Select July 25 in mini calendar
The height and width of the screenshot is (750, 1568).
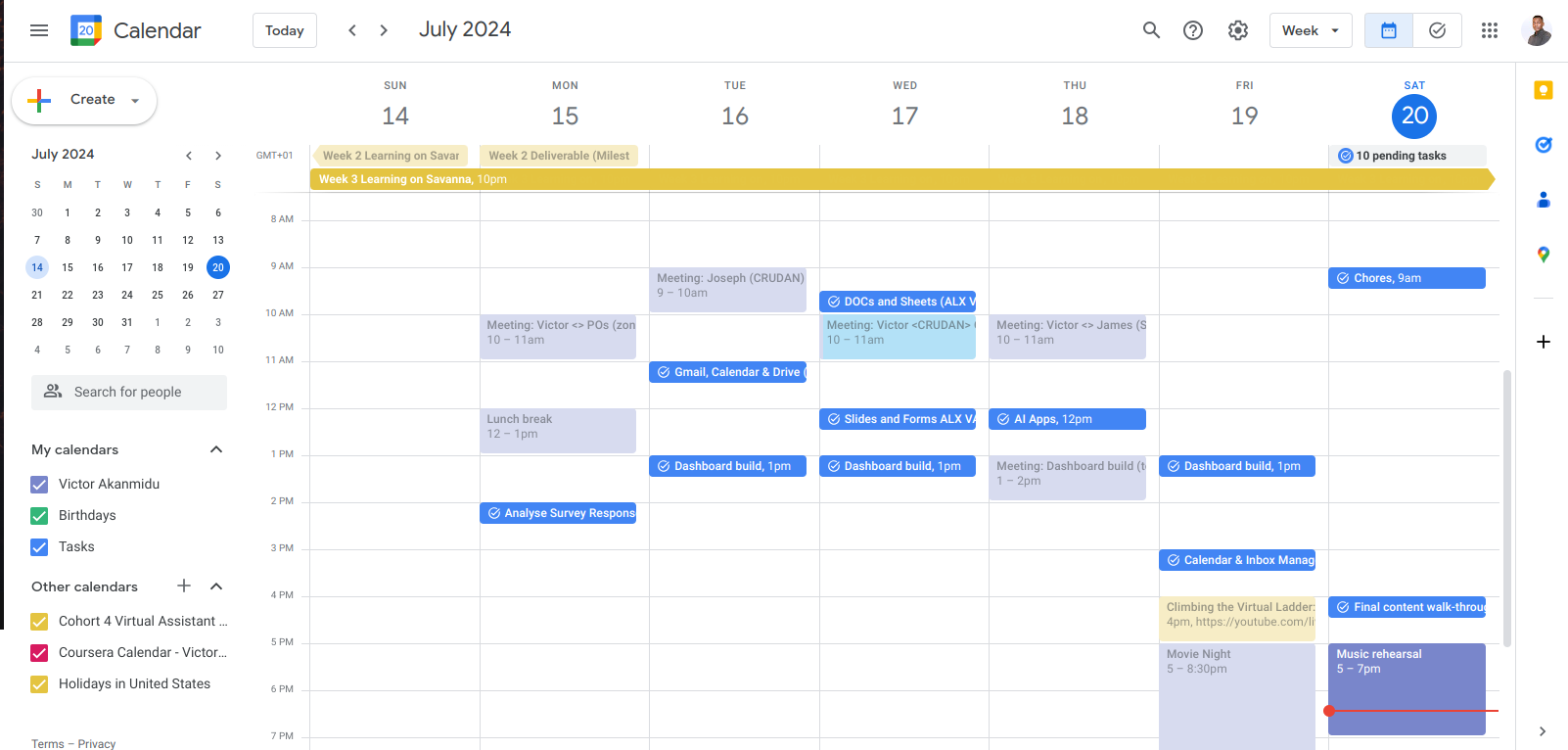158,295
